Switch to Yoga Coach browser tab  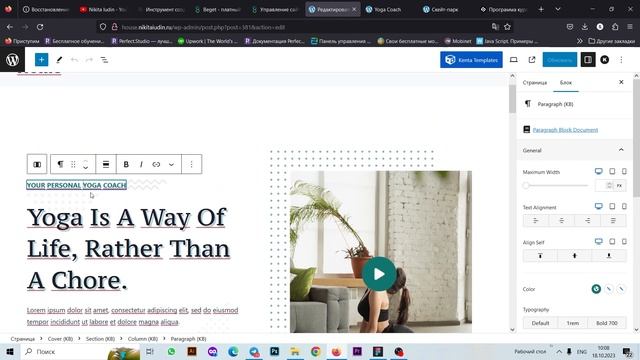pos(387,9)
